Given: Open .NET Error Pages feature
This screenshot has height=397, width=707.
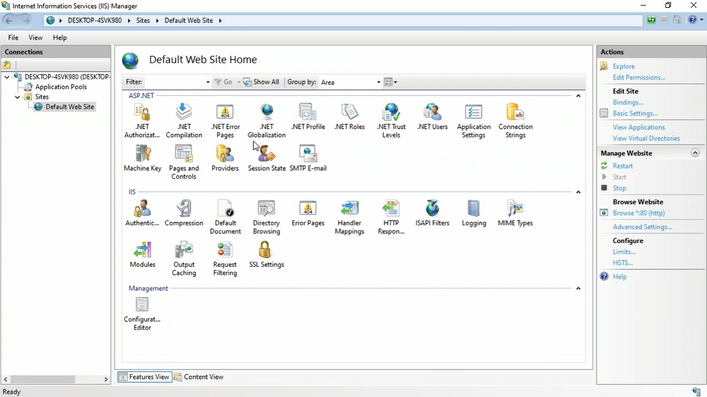Looking at the screenshot, I should (225, 120).
